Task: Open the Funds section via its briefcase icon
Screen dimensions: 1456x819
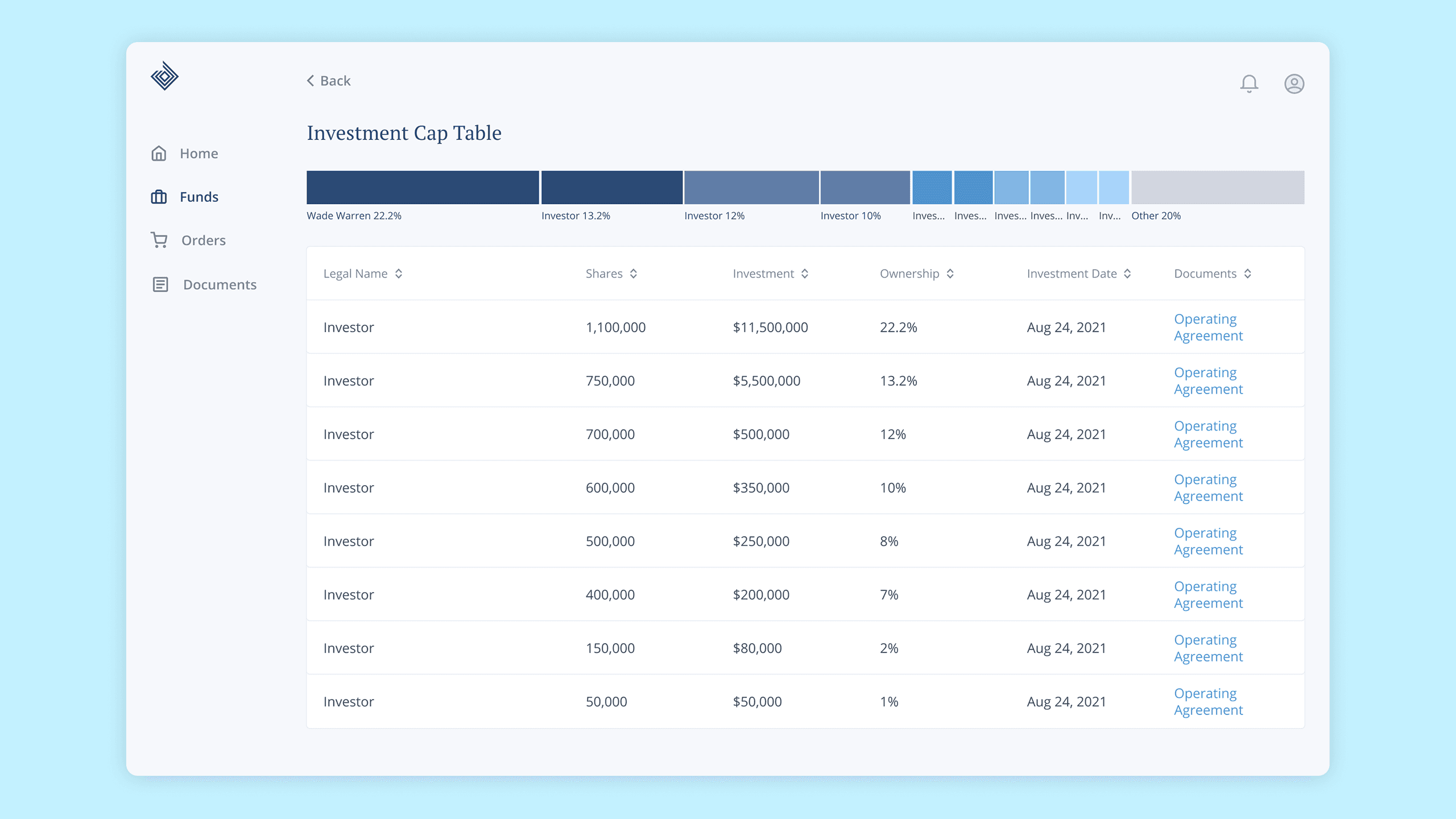Action: pos(160,196)
